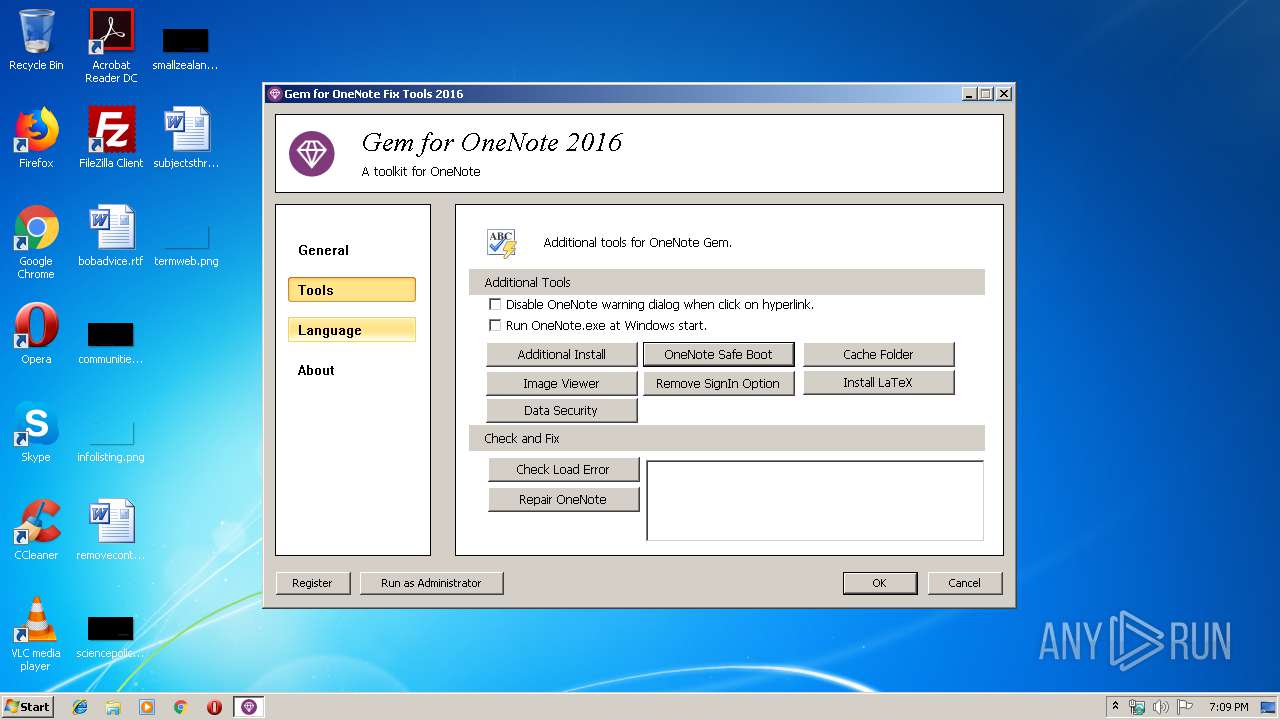Screen dimensions: 1280x720
Task: Click OneNote Safe Boot button
Action: click(718, 354)
